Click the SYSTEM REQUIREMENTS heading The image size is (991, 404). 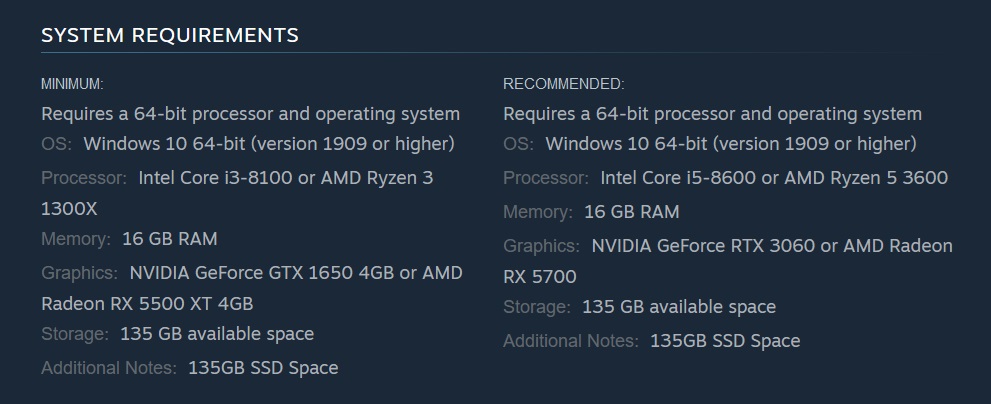(169, 35)
